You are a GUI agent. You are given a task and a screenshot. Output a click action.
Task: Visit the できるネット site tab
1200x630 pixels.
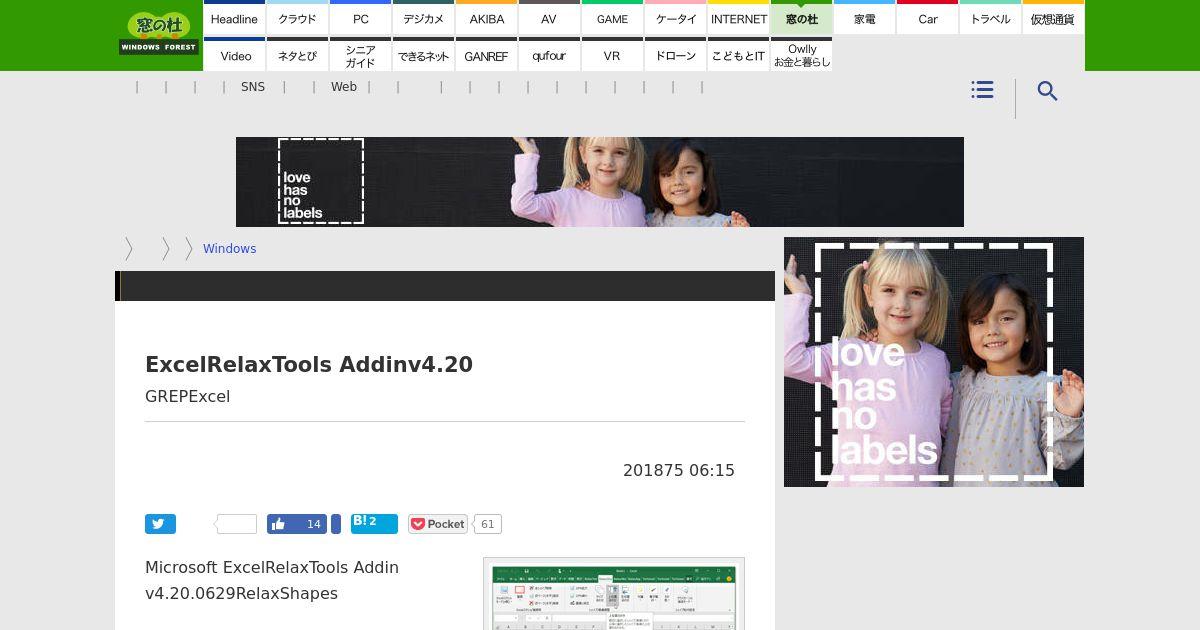click(423, 55)
